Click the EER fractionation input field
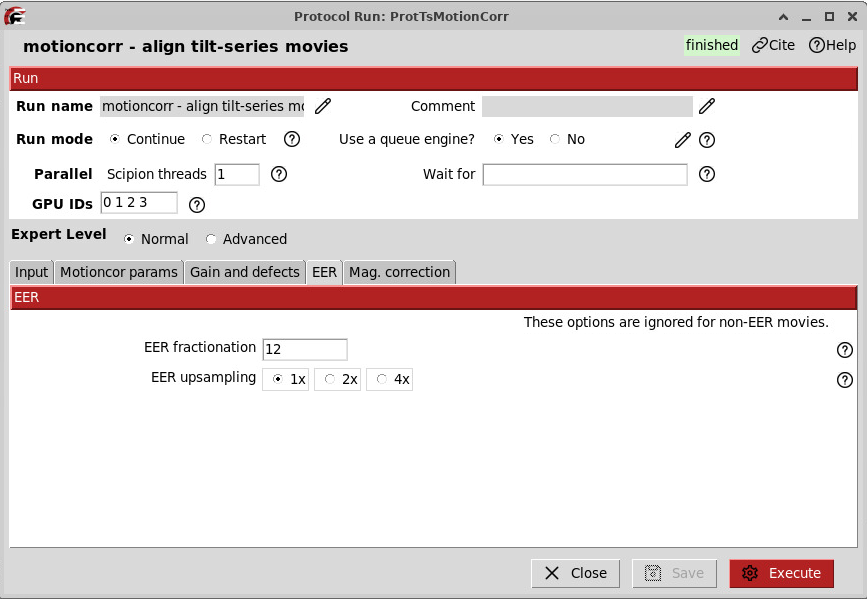The height and width of the screenshot is (599, 867). pos(304,349)
